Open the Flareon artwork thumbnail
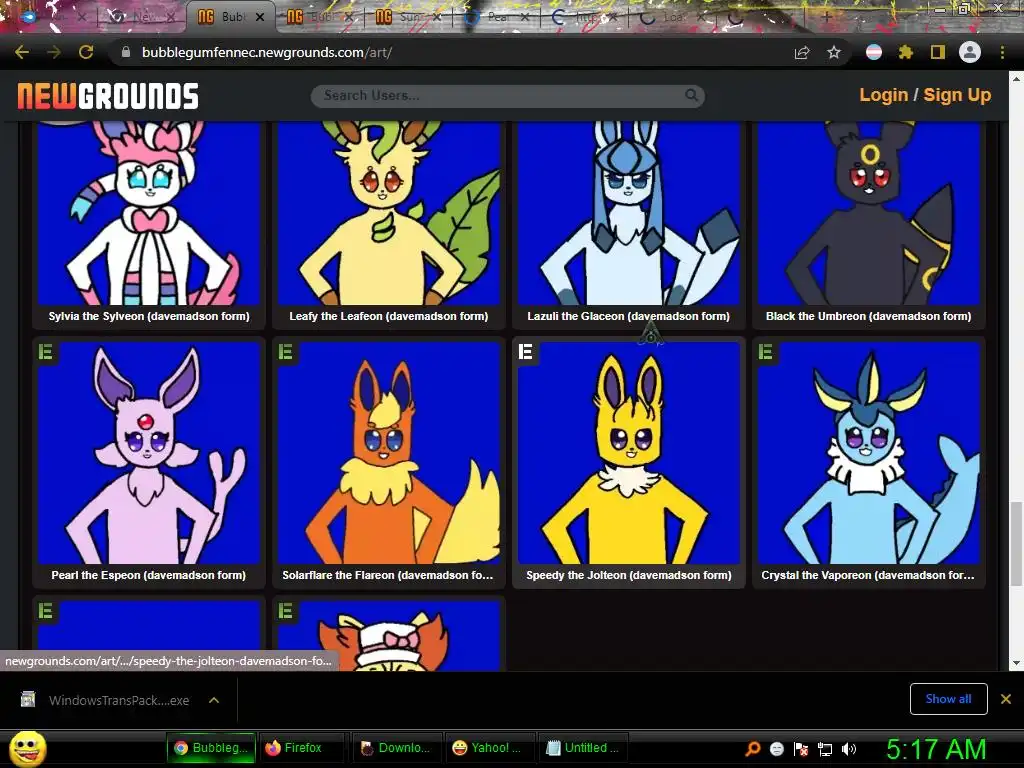Image resolution: width=1024 pixels, height=768 pixels. click(389, 453)
